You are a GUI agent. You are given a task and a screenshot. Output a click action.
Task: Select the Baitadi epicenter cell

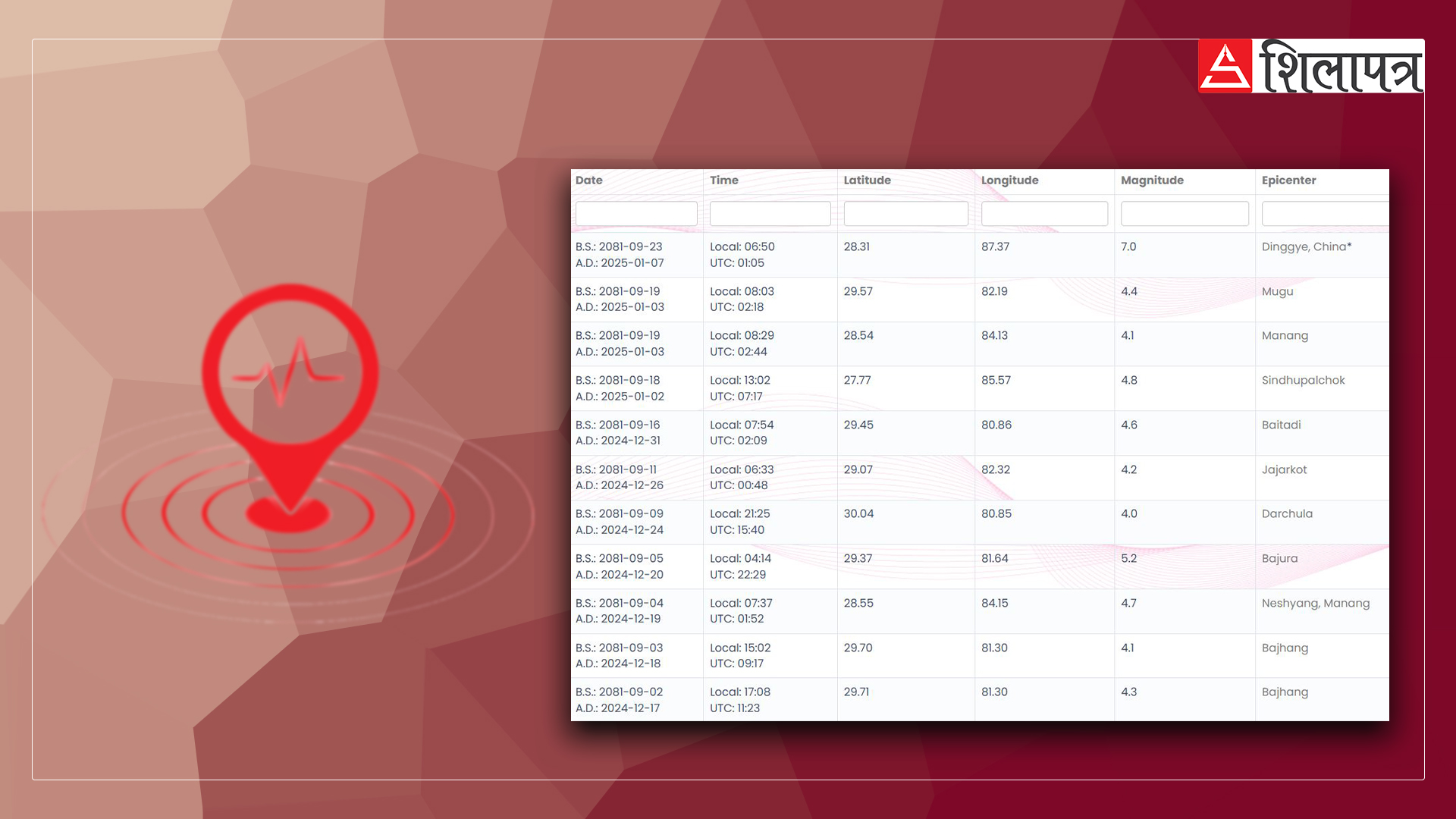coord(1282,425)
